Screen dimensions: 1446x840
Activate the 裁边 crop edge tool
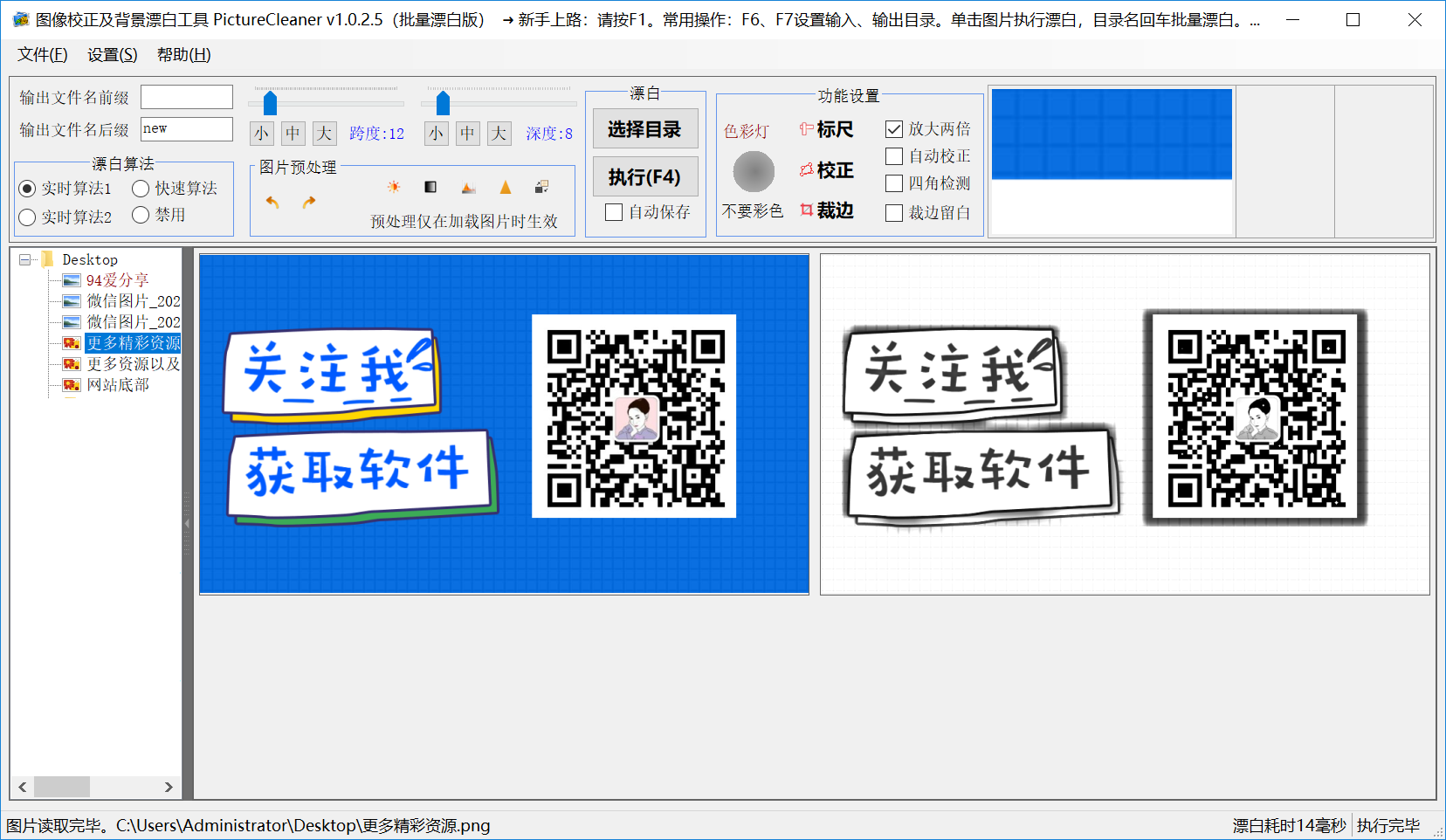pyautogui.click(x=826, y=210)
